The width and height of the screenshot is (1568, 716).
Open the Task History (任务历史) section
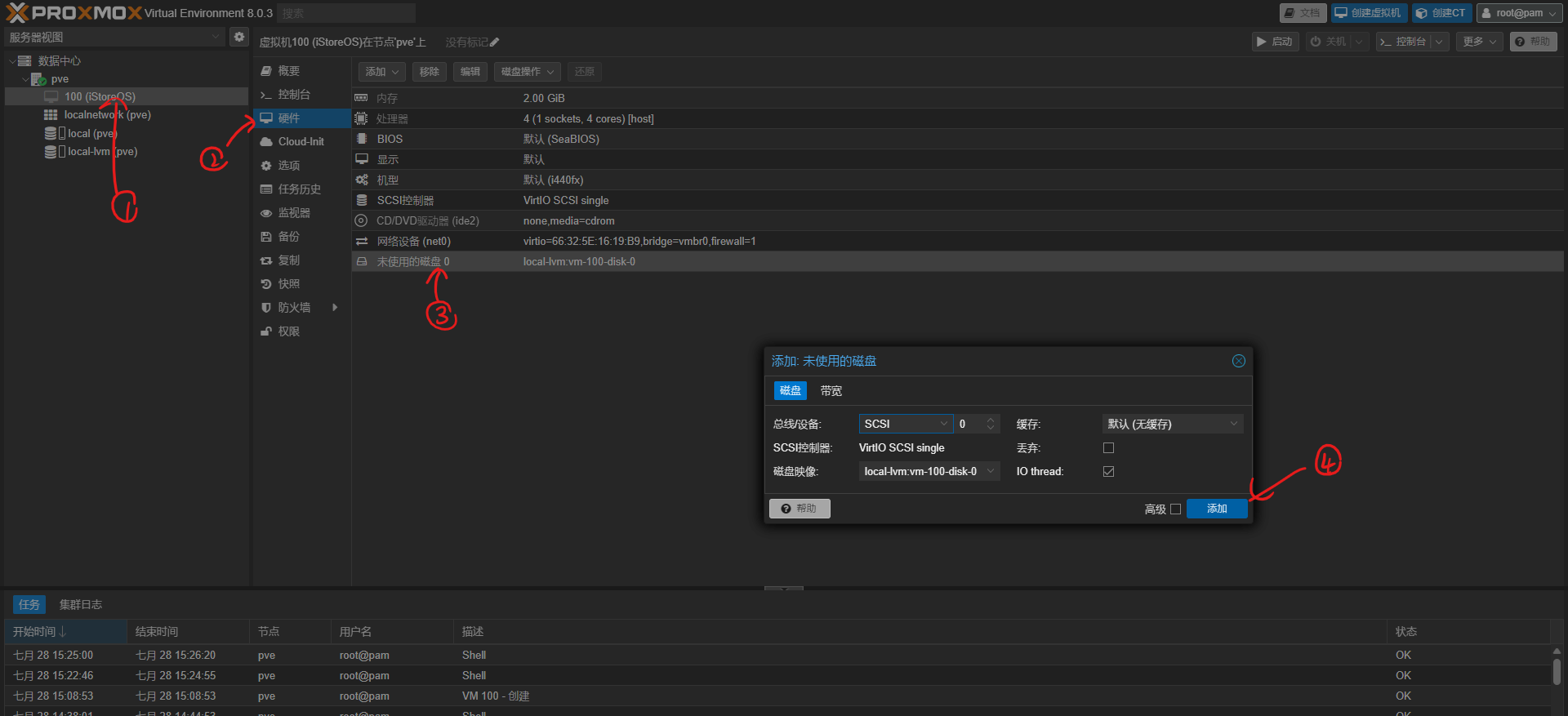[302, 189]
